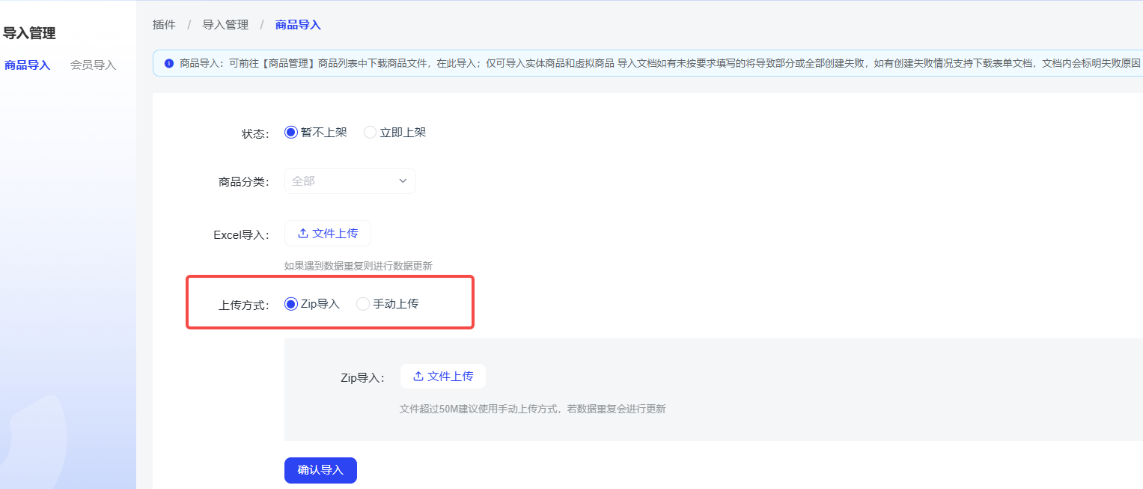Click 商品导入 at the breadcrumb end
This screenshot has width=1143, height=489.
tap(298, 24)
